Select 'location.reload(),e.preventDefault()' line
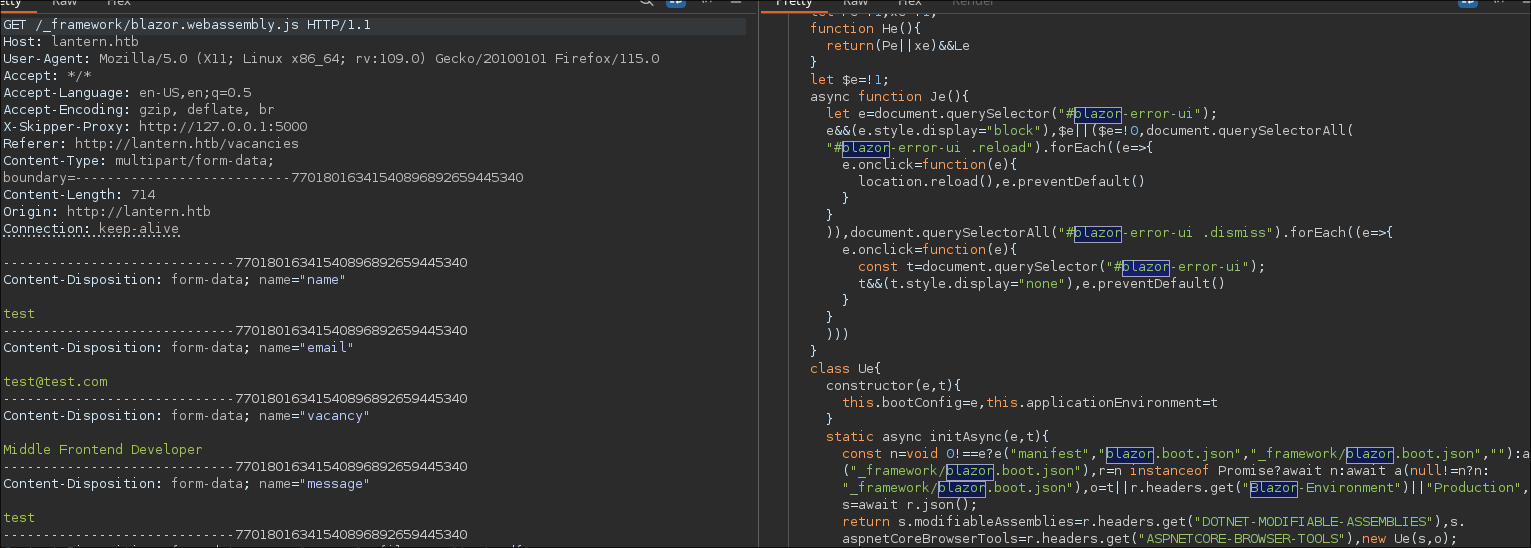The image size is (1531, 548). pos(1001,182)
